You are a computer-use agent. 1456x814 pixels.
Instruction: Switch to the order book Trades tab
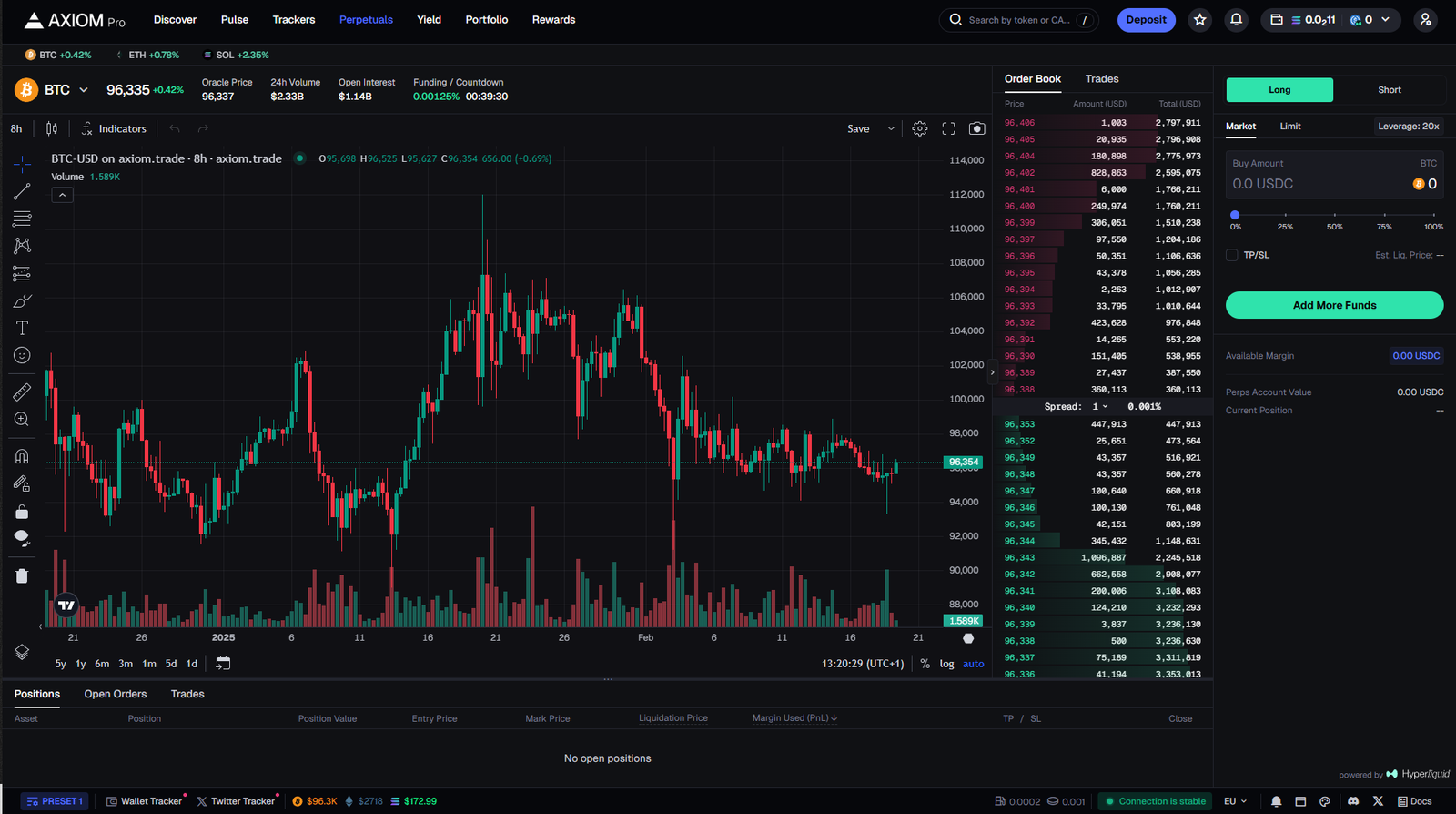[x=1102, y=79]
